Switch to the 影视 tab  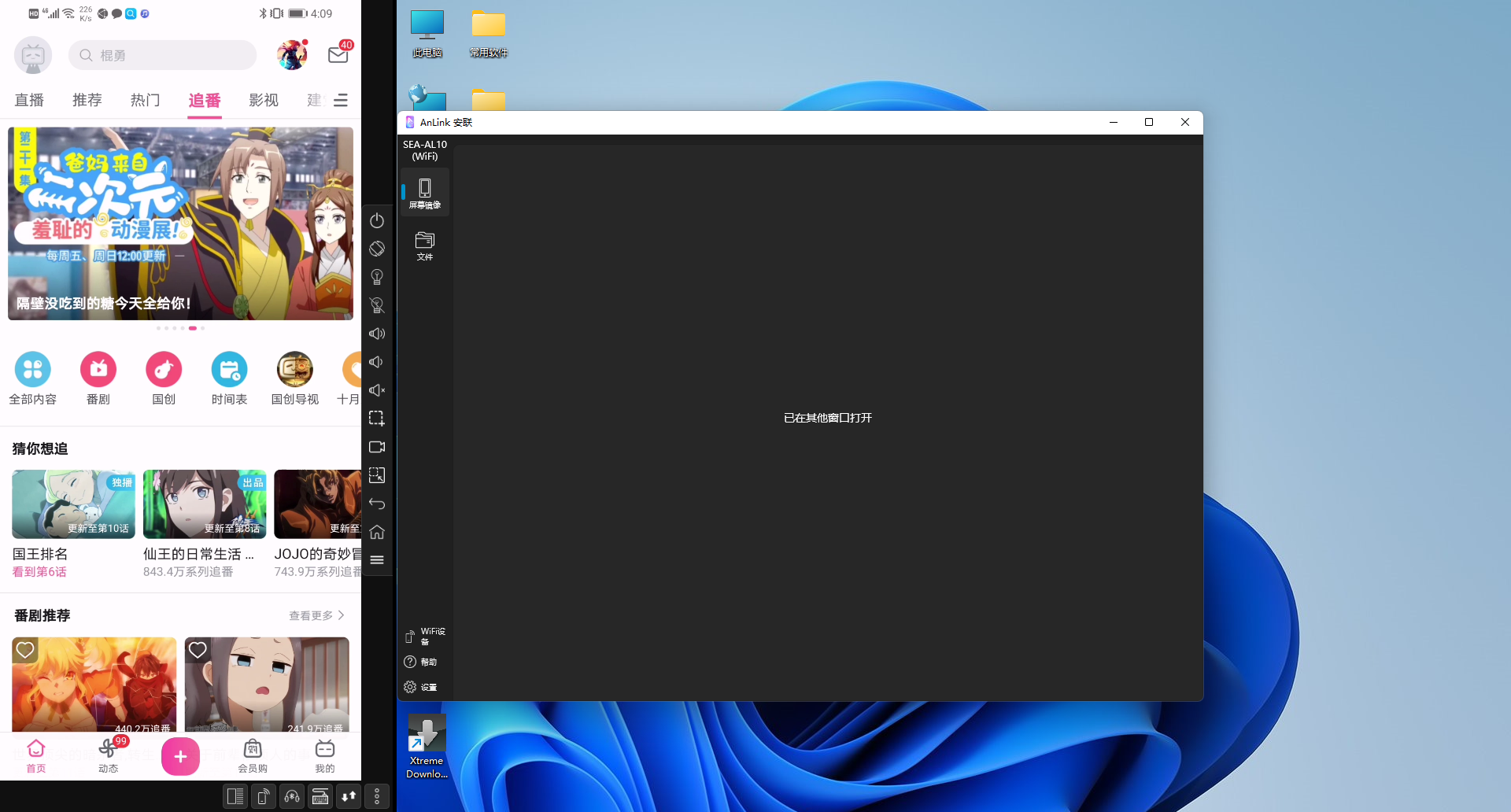click(264, 101)
